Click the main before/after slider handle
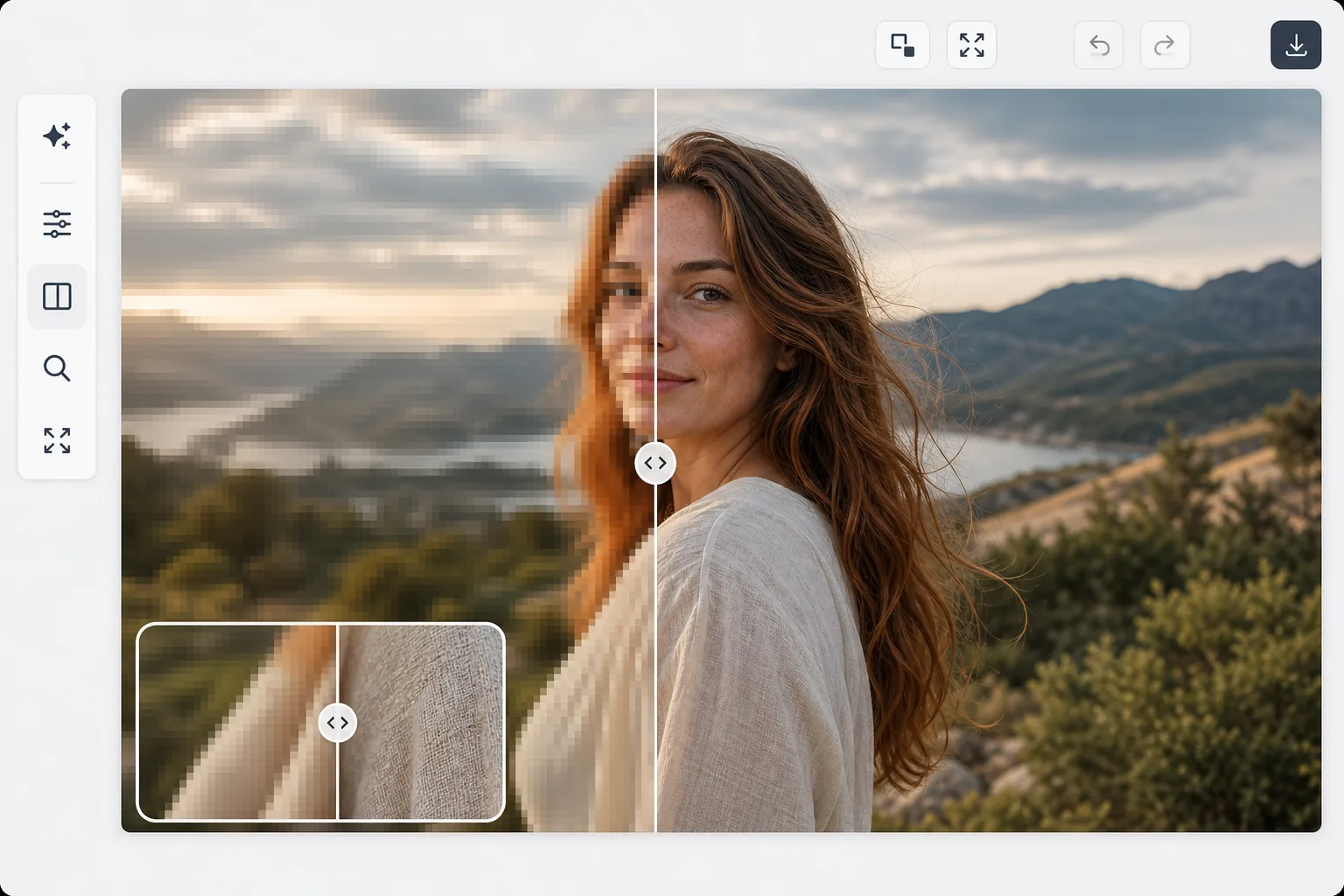This screenshot has width=1344, height=896. 655,463
